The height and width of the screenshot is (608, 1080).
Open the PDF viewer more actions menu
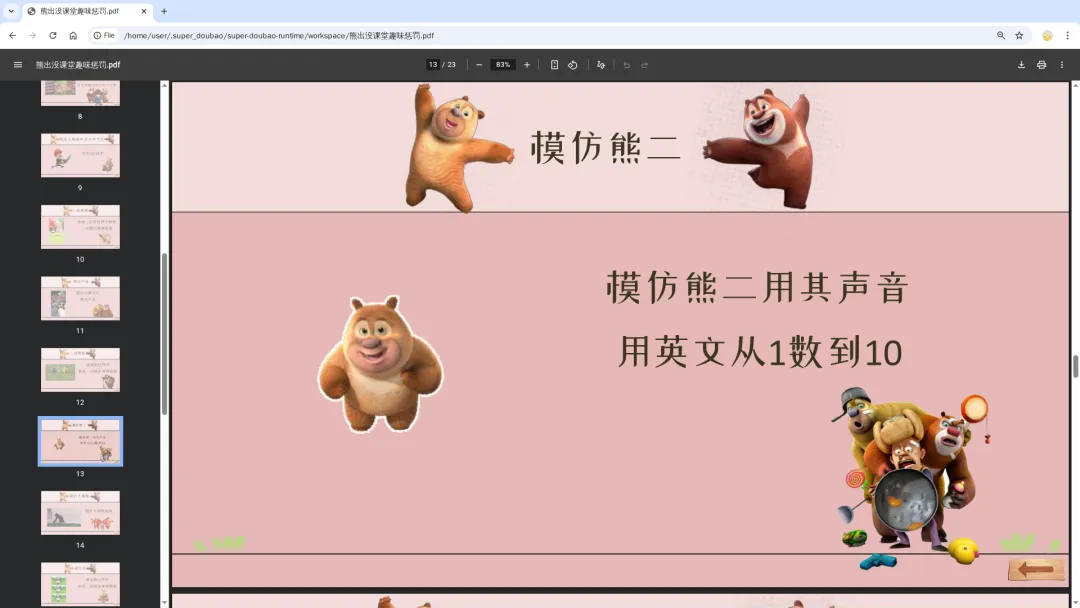[1061, 65]
